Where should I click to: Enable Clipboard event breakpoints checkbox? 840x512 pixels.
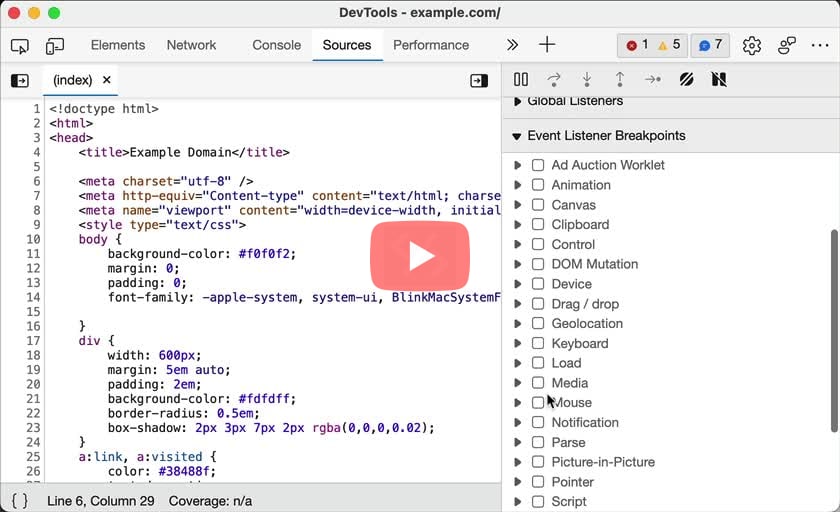click(538, 224)
